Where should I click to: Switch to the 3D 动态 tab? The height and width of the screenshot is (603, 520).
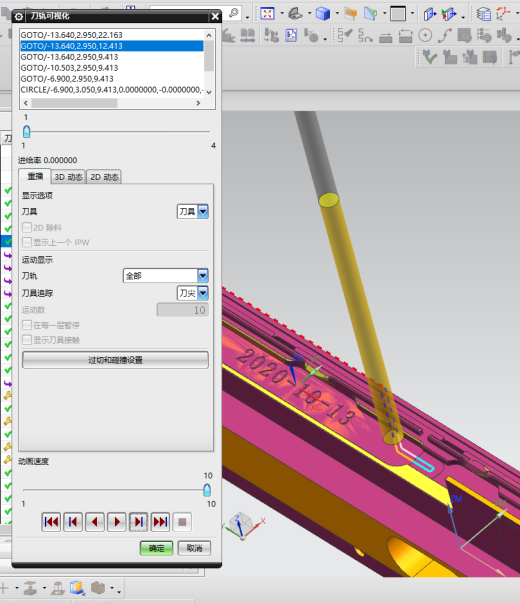tap(68, 177)
